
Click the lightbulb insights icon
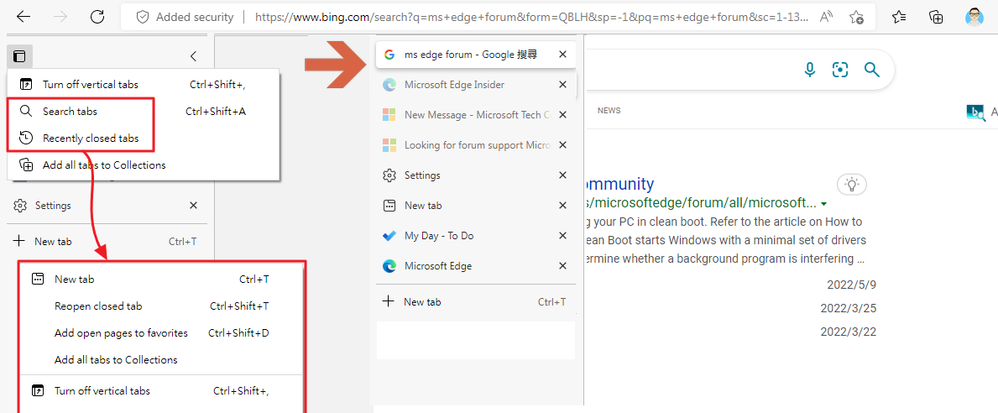852,185
